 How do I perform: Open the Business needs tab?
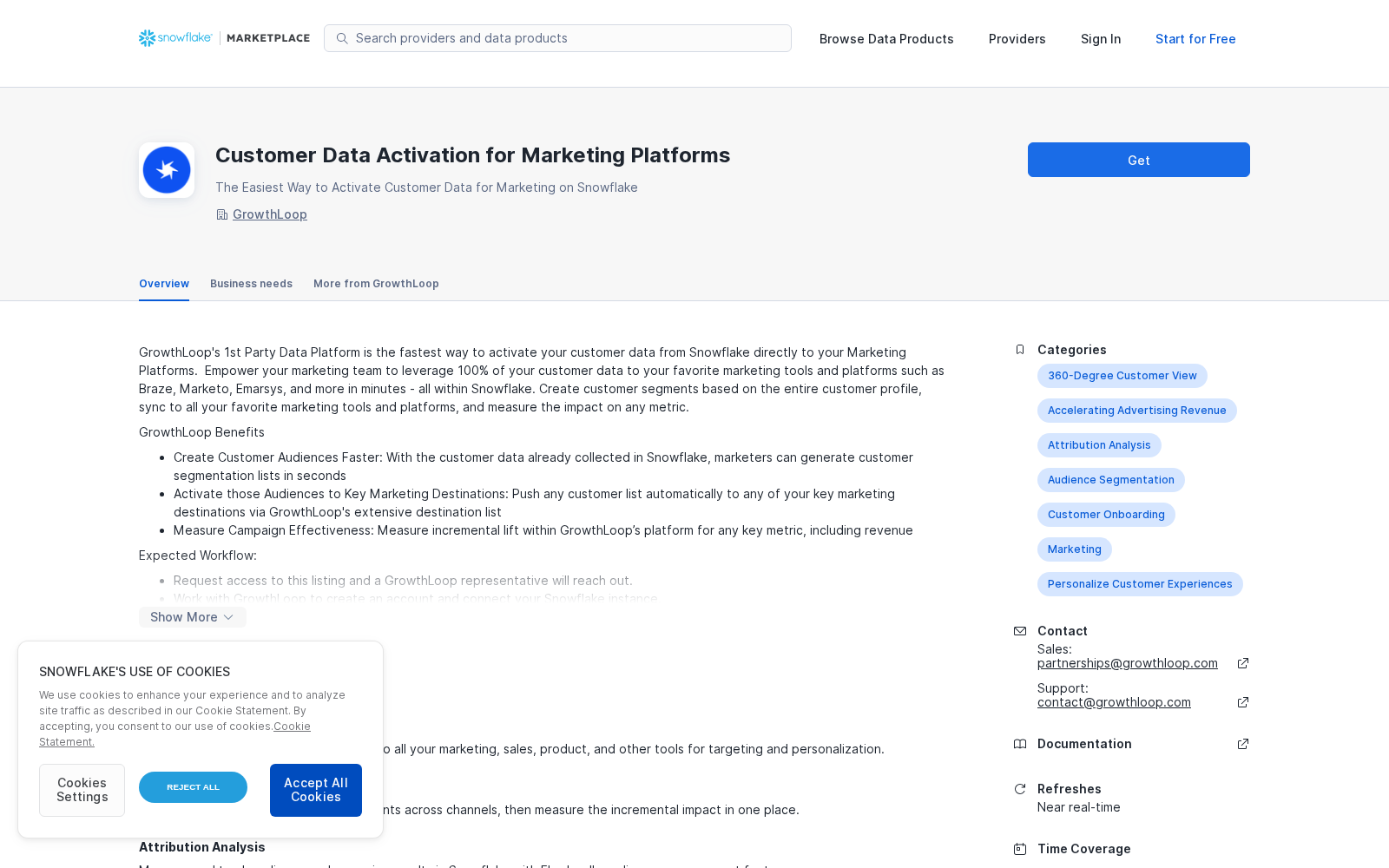pyautogui.click(x=251, y=284)
